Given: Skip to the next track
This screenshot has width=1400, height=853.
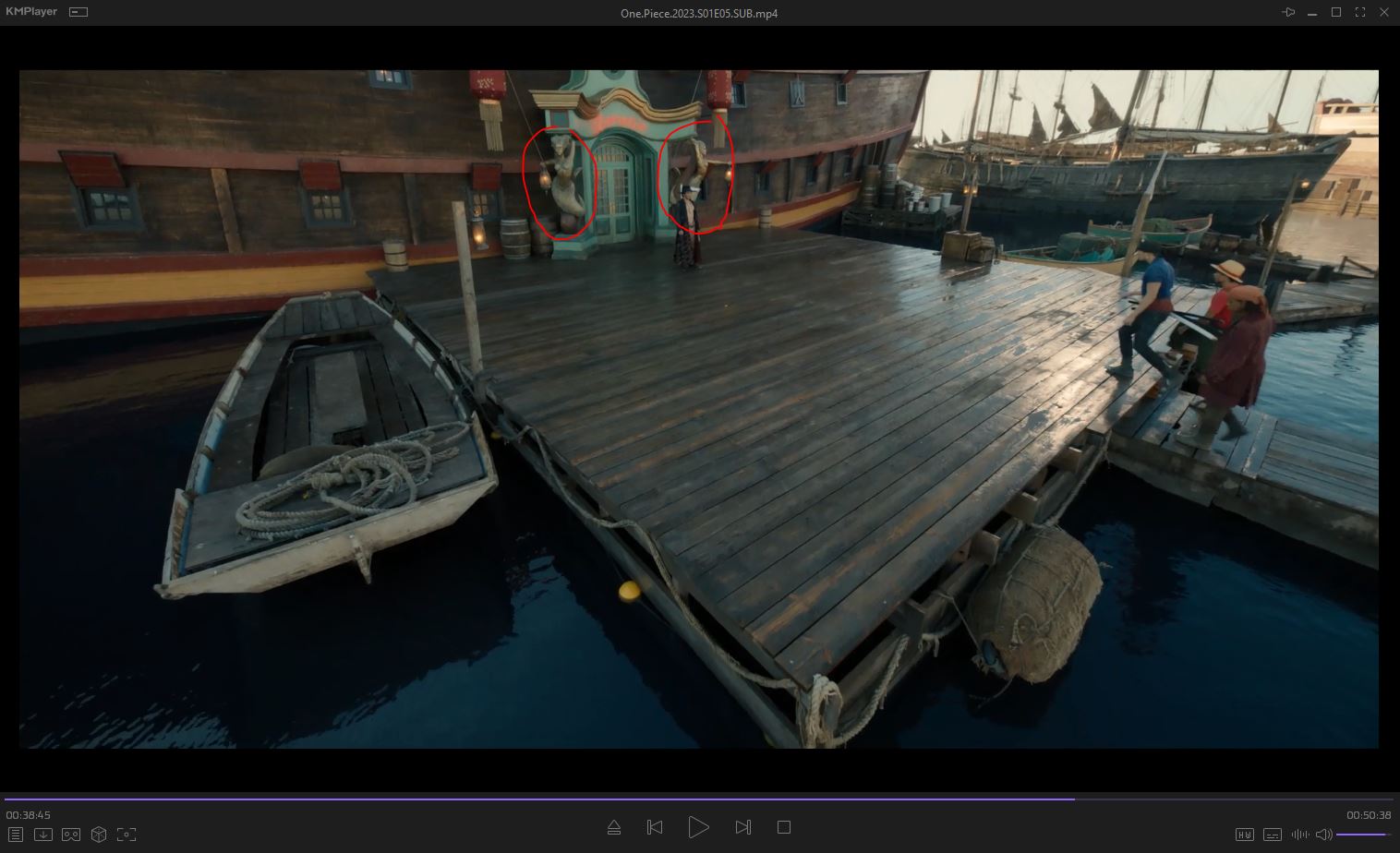Looking at the screenshot, I should click(x=742, y=827).
